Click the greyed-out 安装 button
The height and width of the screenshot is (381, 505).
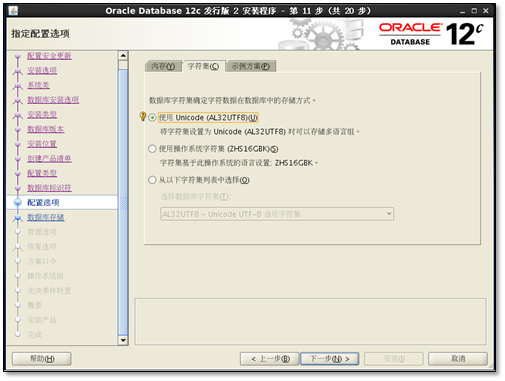pyautogui.click(x=394, y=359)
